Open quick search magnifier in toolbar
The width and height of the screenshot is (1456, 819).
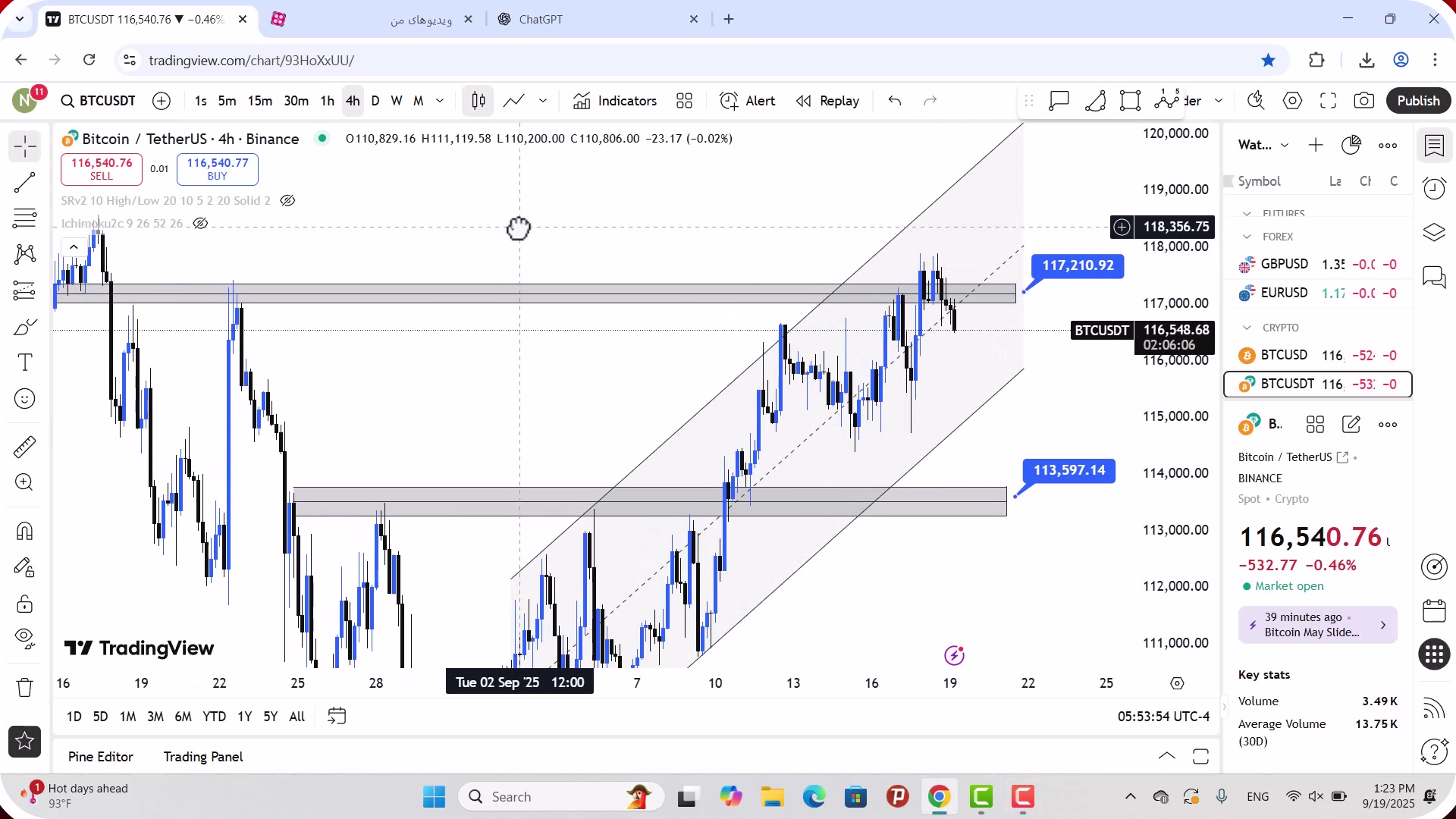pos(1256,101)
